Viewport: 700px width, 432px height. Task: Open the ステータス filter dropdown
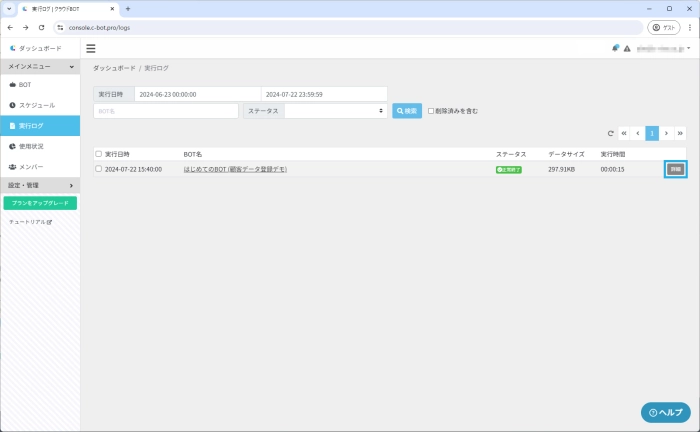[x=335, y=111]
